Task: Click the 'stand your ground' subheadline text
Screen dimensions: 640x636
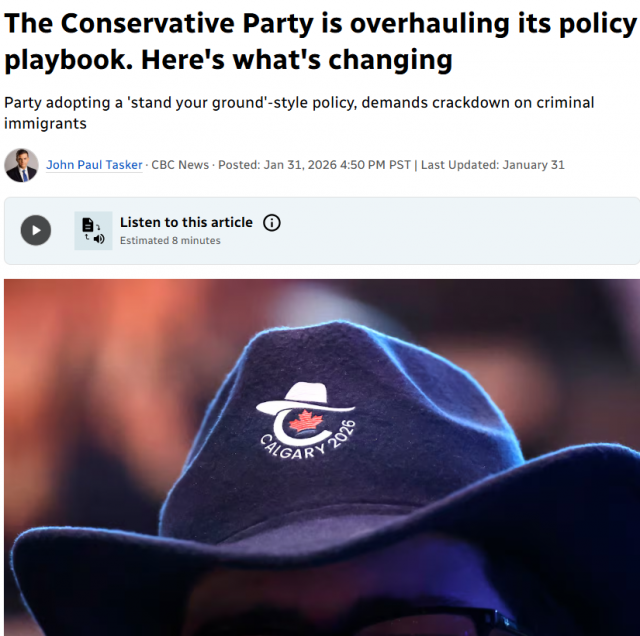Action: click(x=299, y=113)
